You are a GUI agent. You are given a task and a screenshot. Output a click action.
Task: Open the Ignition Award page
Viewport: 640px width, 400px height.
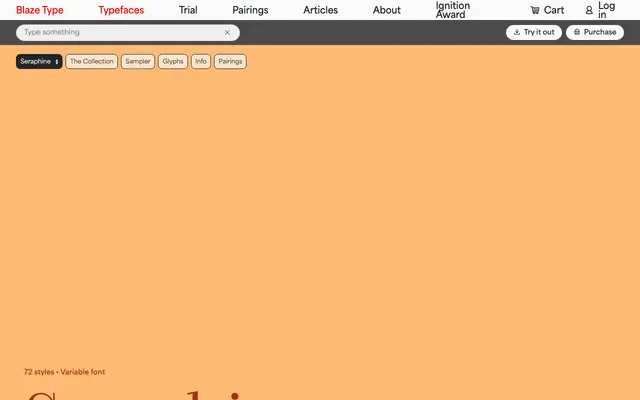pyautogui.click(x=453, y=10)
